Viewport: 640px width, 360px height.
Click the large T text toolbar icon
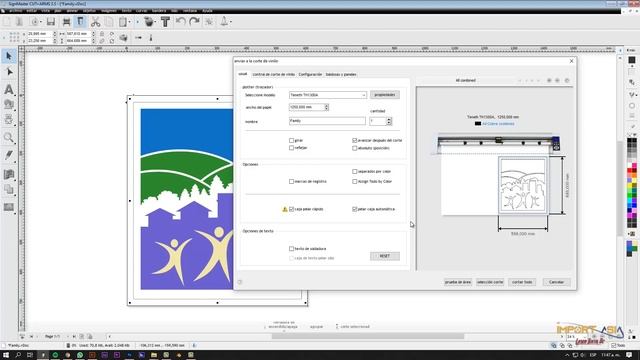point(165,22)
